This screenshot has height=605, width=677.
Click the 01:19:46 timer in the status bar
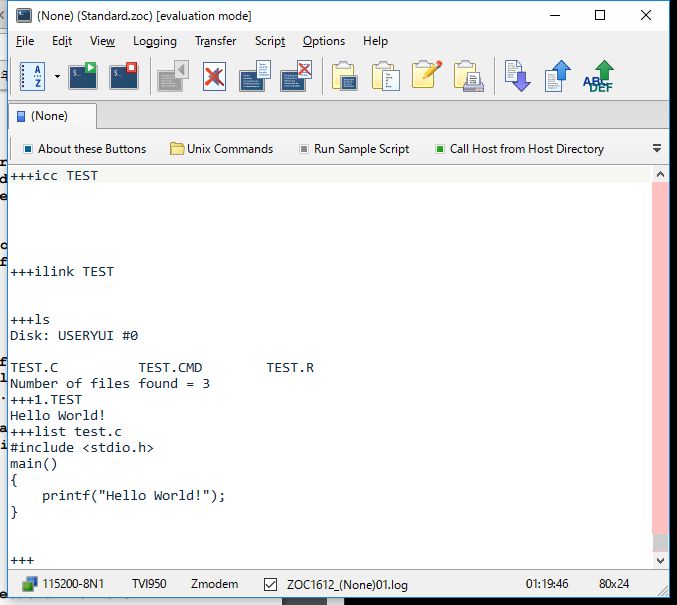pyautogui.click(x=547, y=584)
